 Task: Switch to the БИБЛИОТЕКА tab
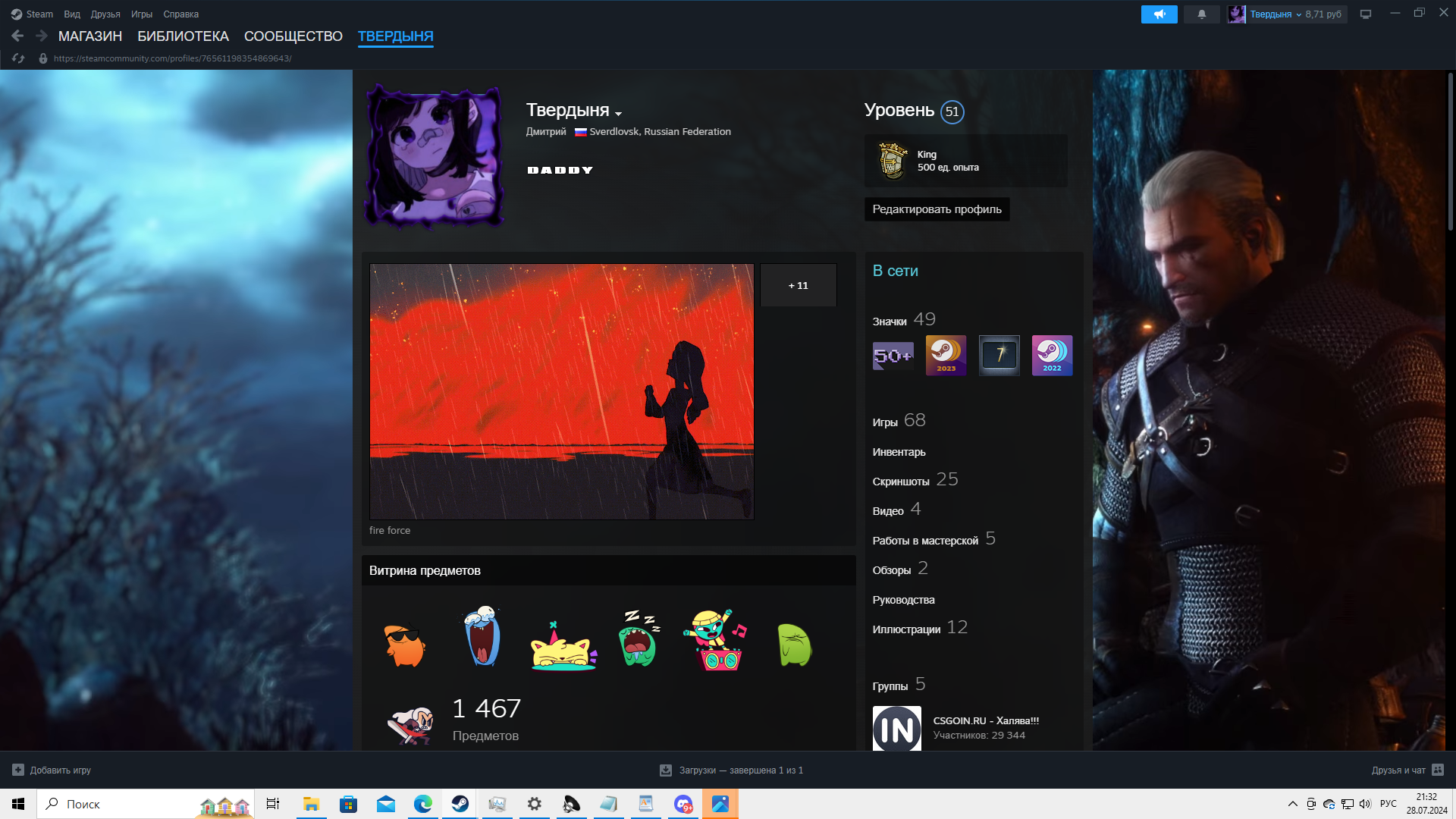[x=183, y=36]
